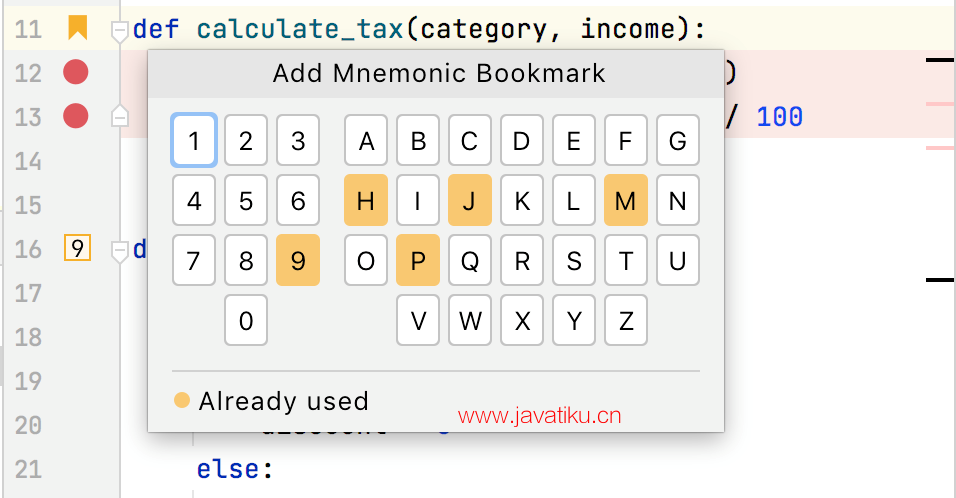Click the mnemonic bookmark 9 gutter icon
This screenshot has height=498, width=956.
(77, 247)
